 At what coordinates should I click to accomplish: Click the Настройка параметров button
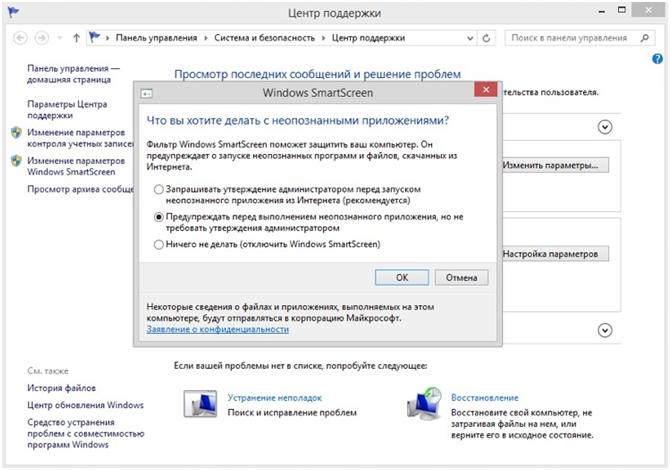[555, 254]
